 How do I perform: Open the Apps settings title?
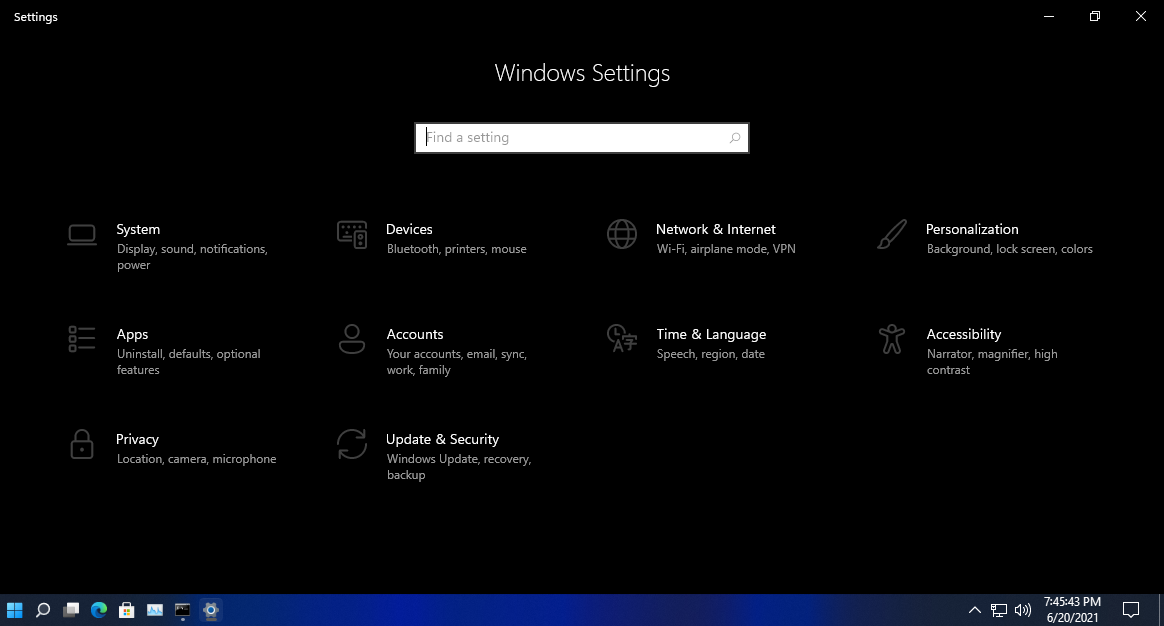pos(132,334)
